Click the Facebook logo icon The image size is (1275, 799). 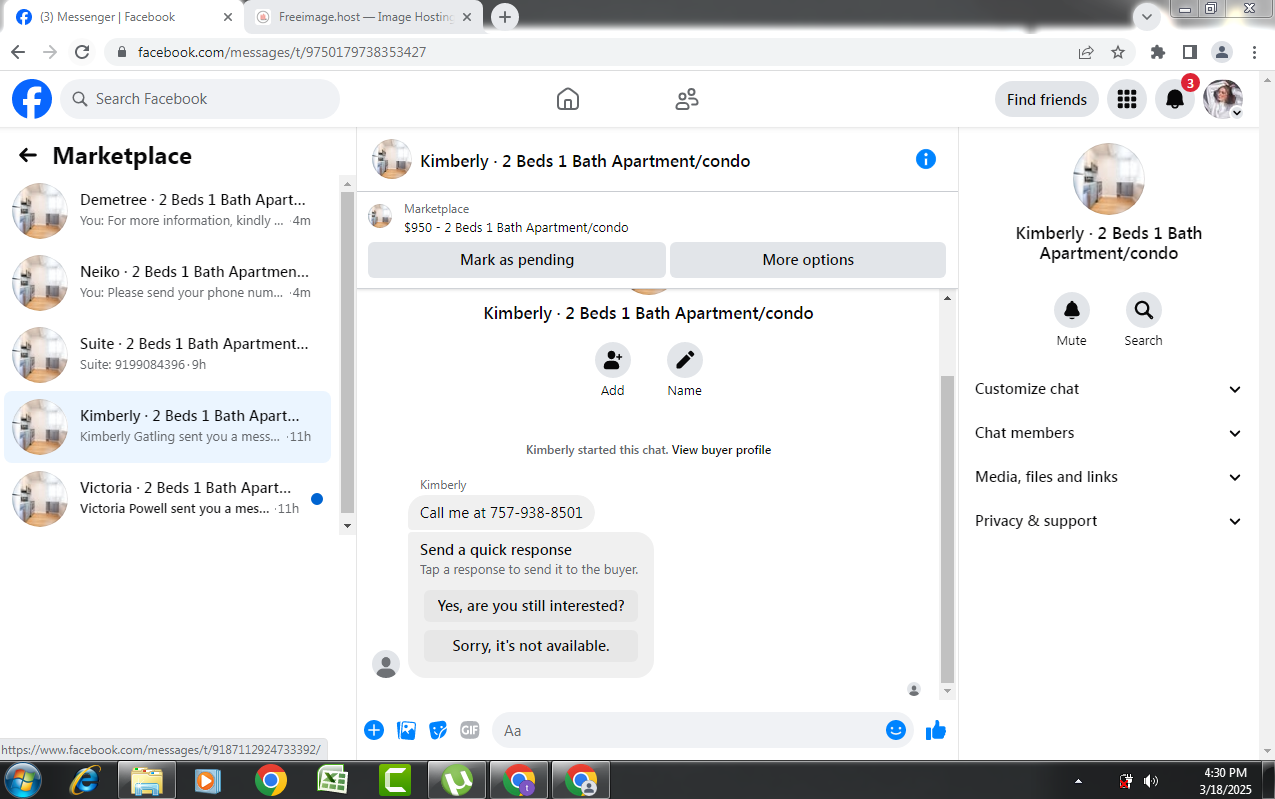tap(32, 99)
